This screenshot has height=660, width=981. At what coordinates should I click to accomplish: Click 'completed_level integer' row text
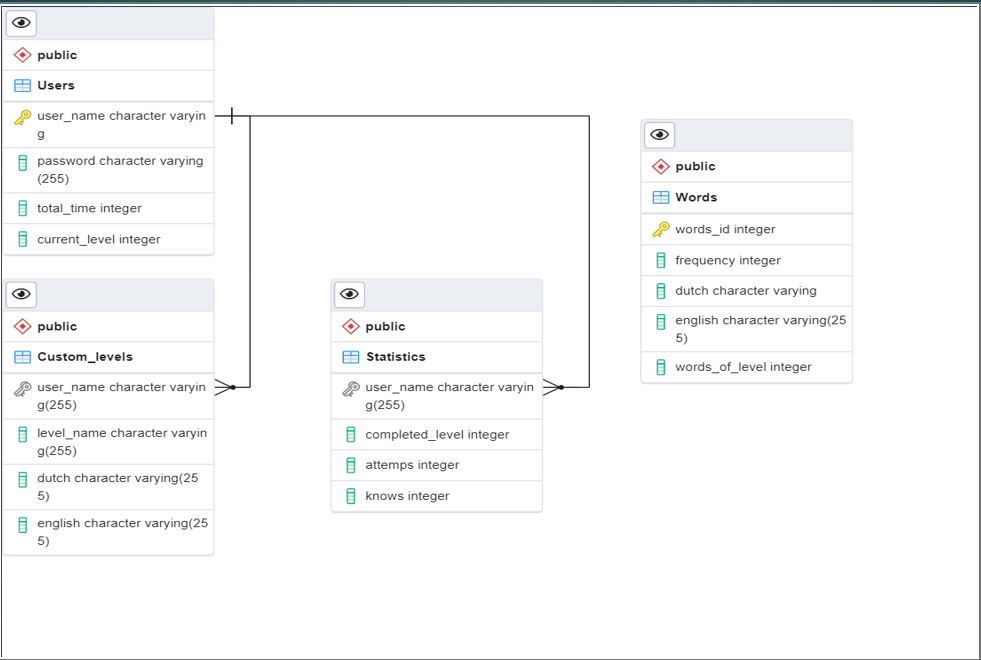click(437, 434)
